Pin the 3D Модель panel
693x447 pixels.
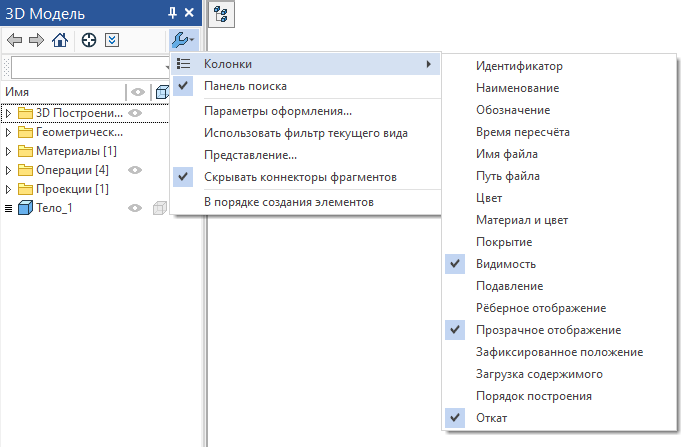click(172, 12)
